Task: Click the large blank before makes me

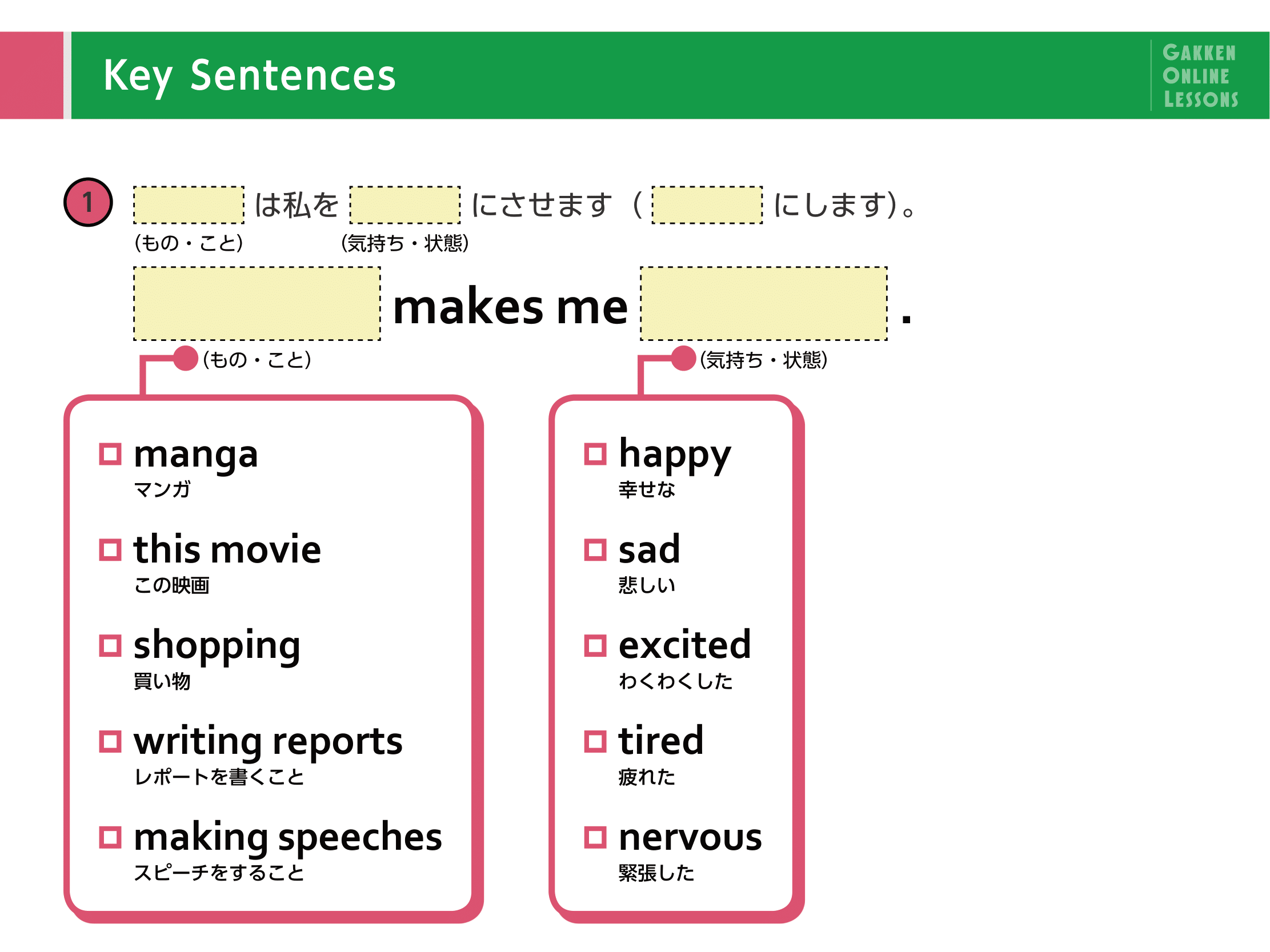Action: [257, 304]
